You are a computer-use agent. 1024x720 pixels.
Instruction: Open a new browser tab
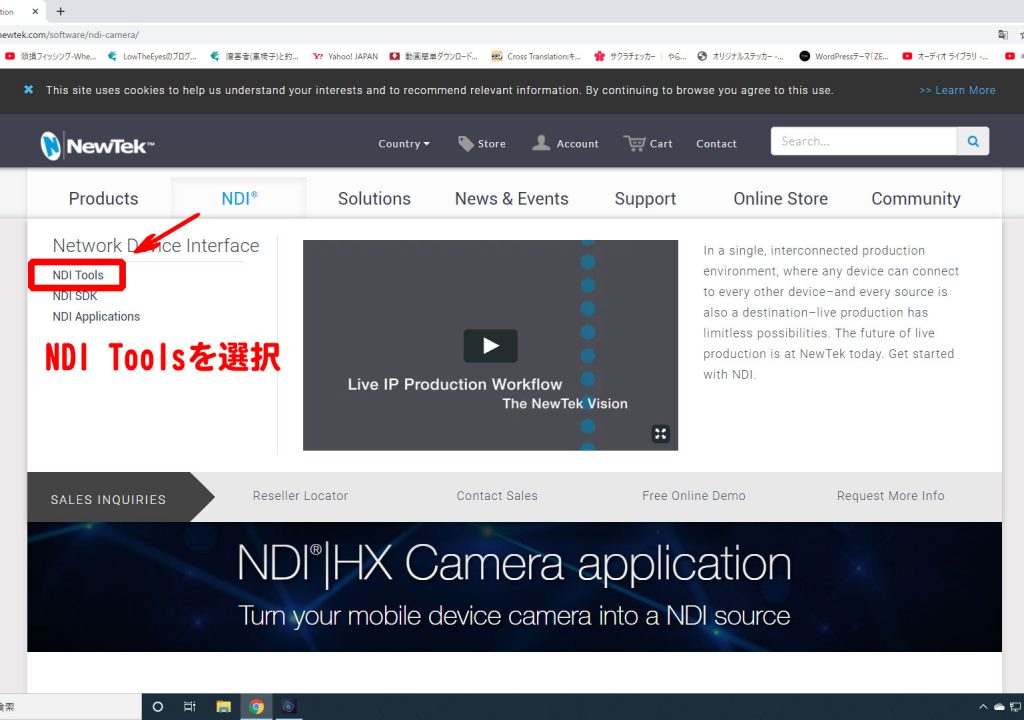click(x=60, y=11)
